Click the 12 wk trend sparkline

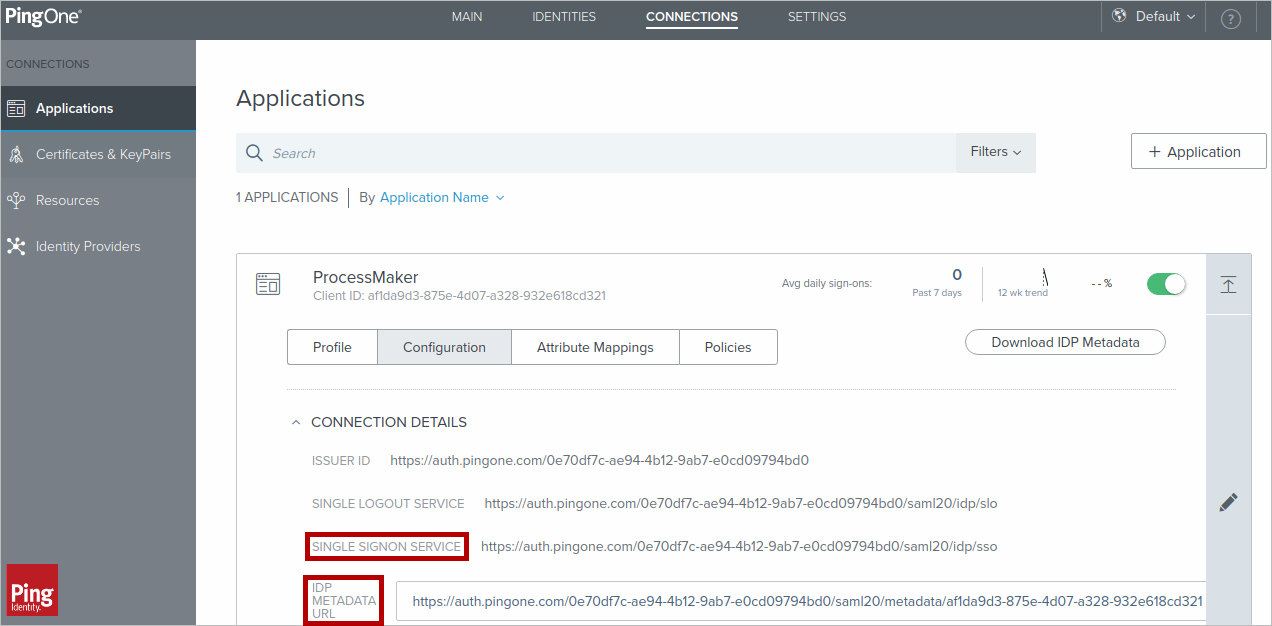(x=1044, y=277)
